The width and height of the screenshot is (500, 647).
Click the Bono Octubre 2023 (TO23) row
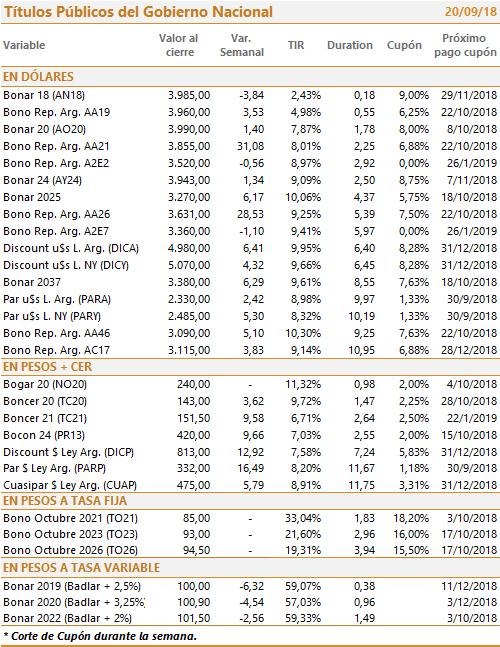(x=250, y=534)
